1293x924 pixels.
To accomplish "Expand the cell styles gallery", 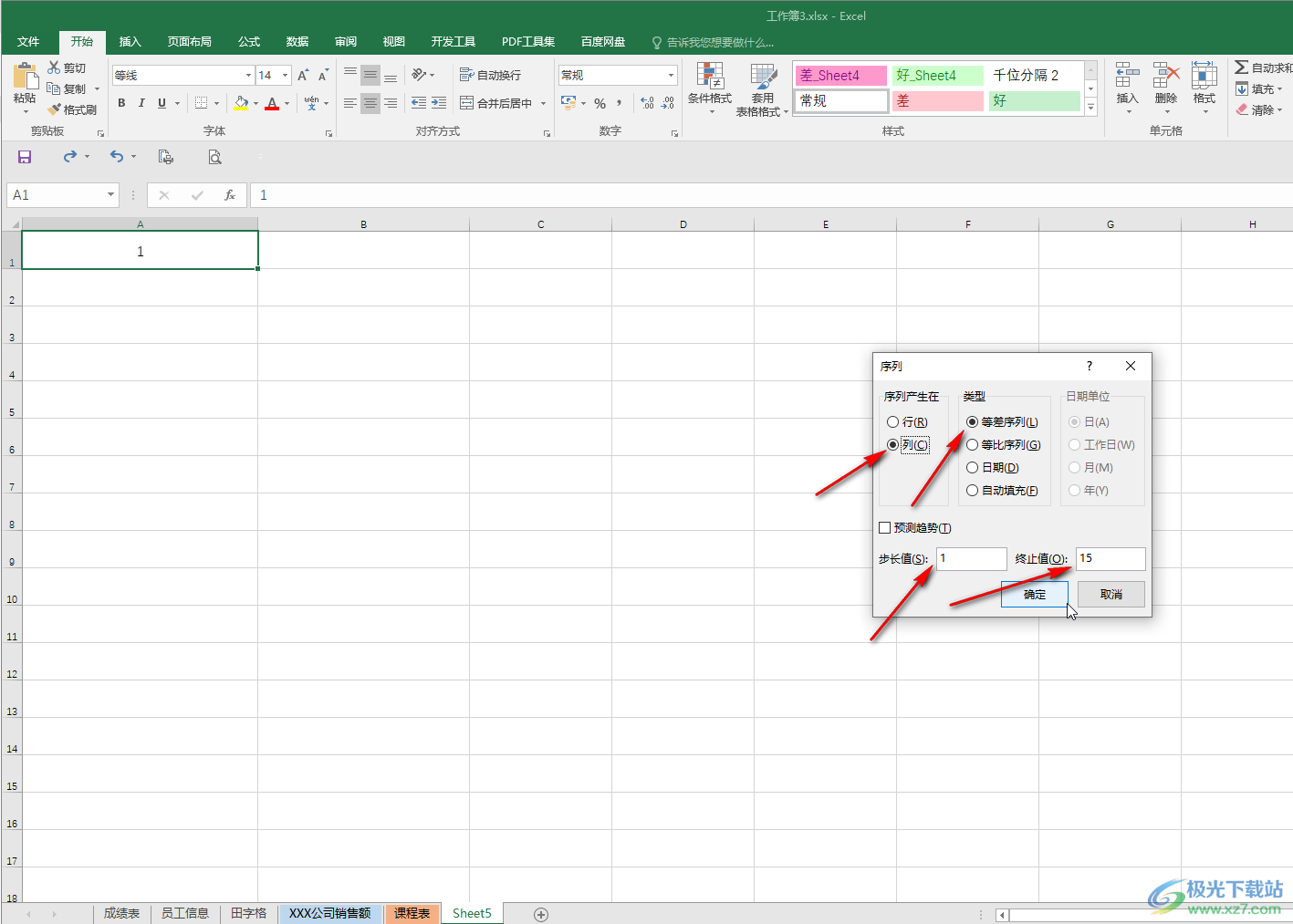I will click(1090, 107).
